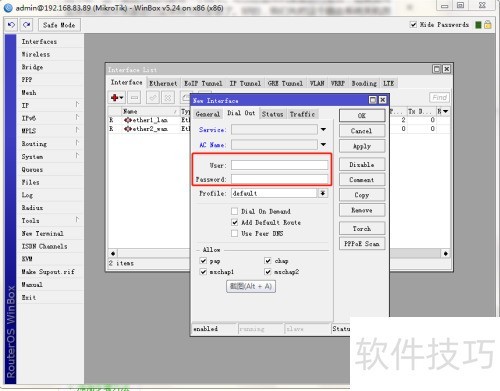
Task: Switch to the Ethernet tab in Interface List
Action: point(163,83)
